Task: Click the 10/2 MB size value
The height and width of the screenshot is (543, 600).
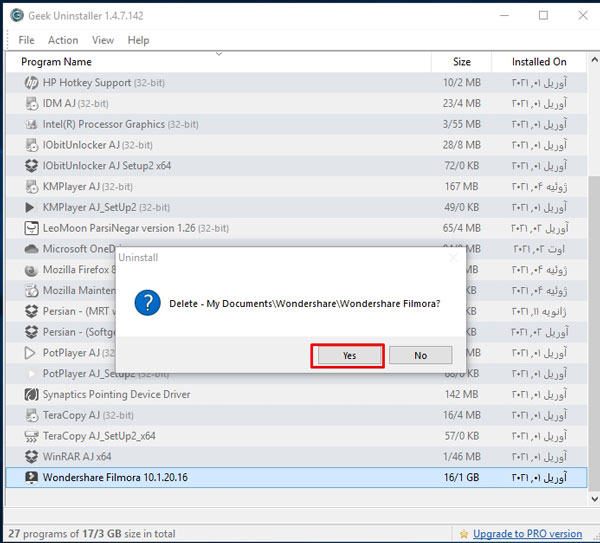Action: click(461, 83)
